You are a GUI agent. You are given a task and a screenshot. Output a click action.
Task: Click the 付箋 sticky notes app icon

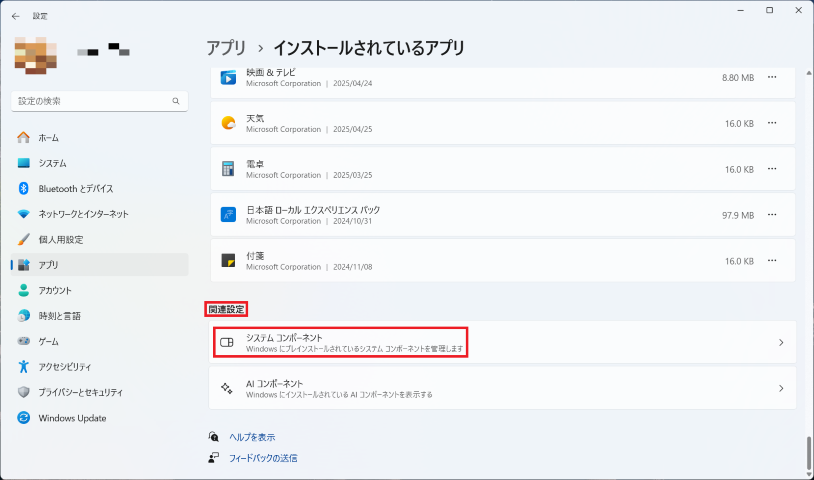point(228,260)
